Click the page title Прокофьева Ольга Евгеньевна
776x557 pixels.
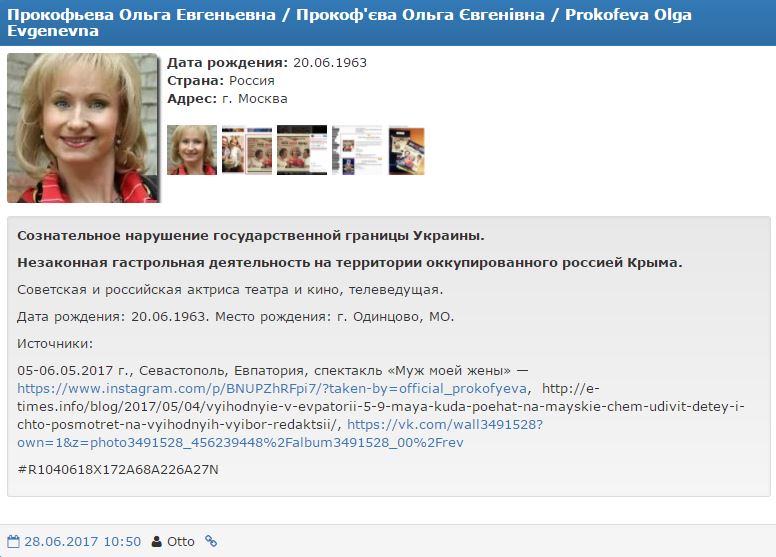(349, 22)
